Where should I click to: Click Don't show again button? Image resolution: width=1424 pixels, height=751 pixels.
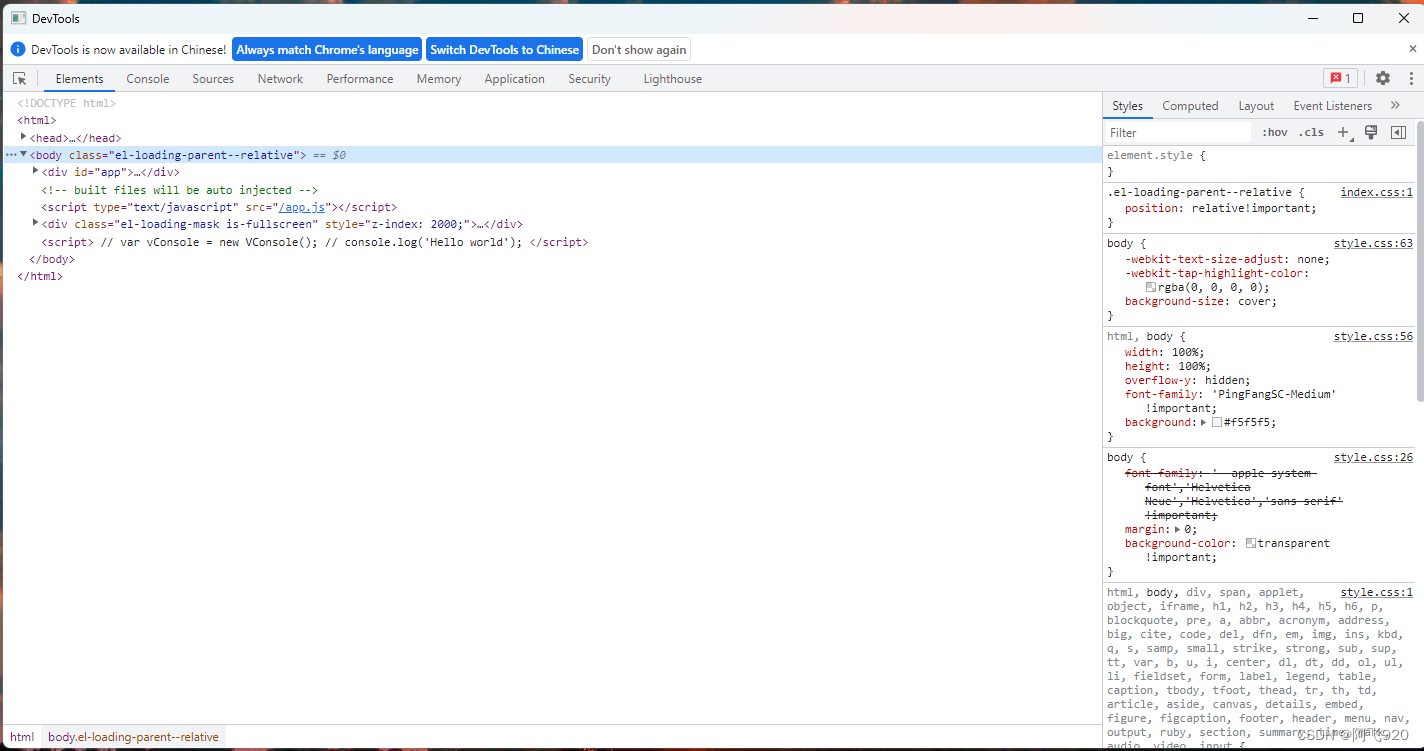point(639,50)
